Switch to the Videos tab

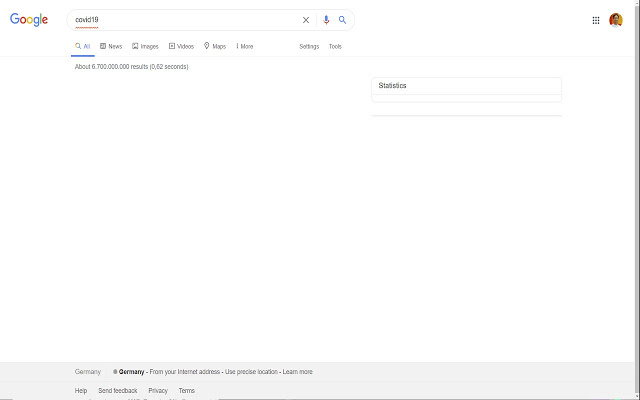click(x=181, y=47)
